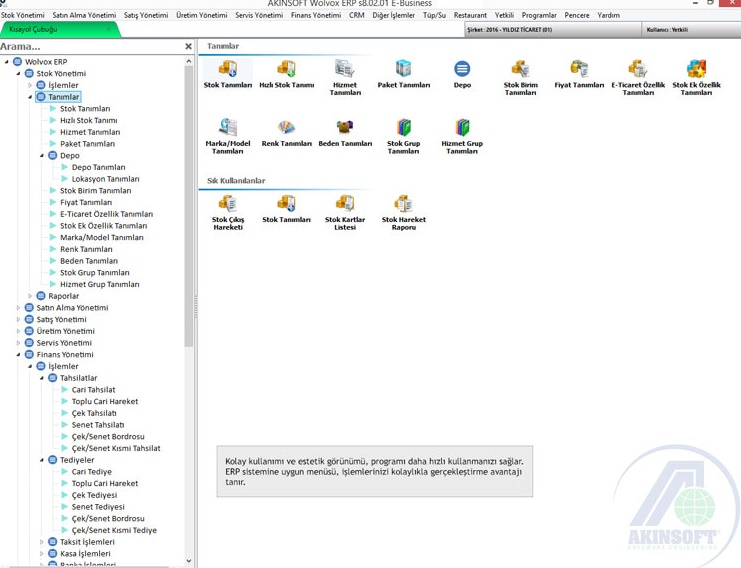The height and width of the screenshot is (568, 741).
Task: Select Lokasyon Tanımları in the tree
Action: 105,179
